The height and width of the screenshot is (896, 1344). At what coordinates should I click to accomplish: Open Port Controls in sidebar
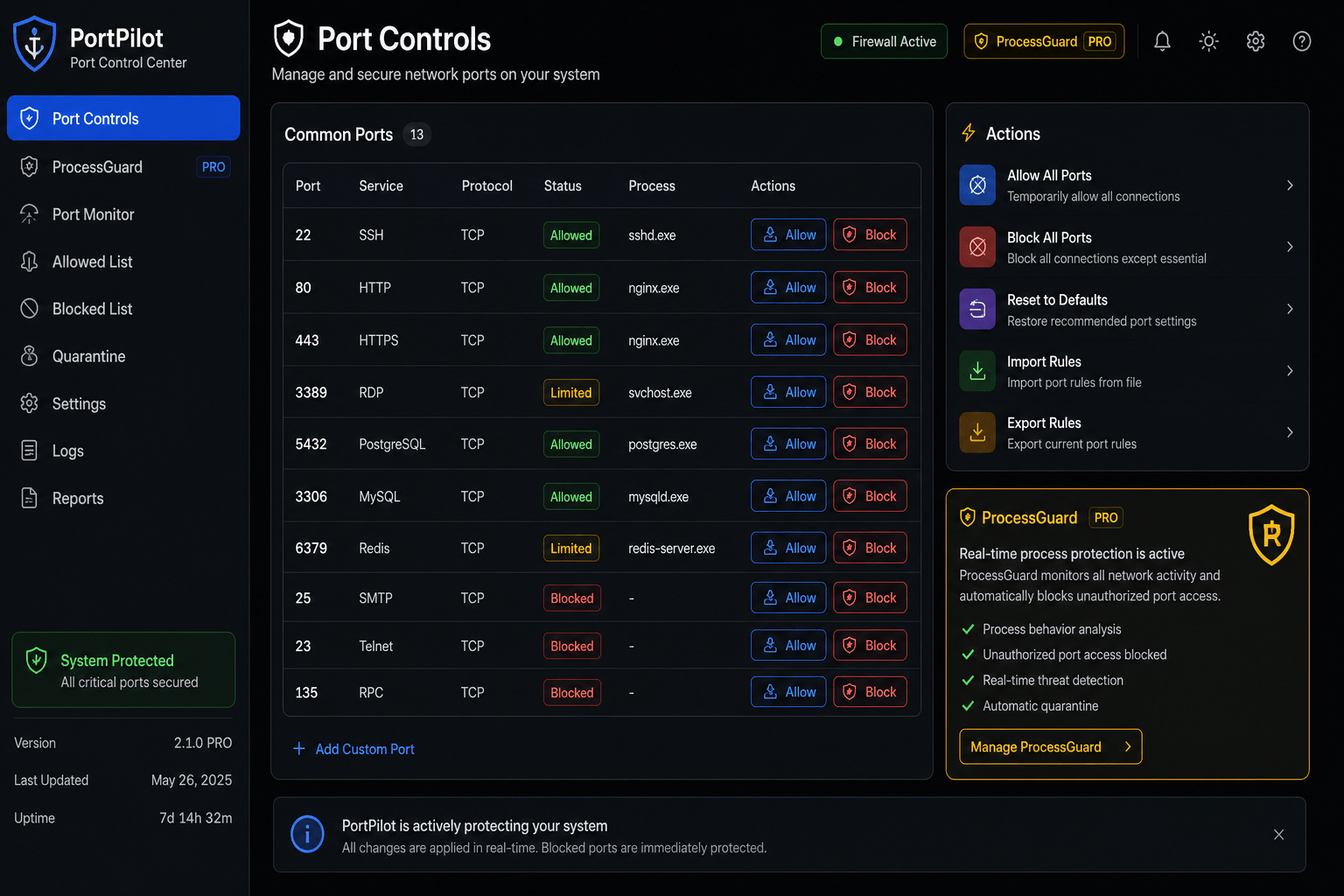pos(123,118)
